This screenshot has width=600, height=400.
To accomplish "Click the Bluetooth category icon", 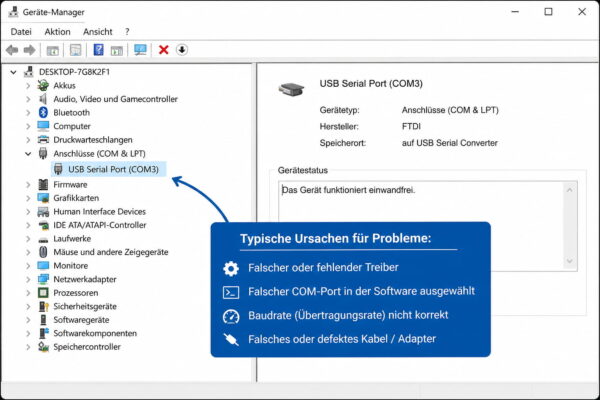I will point(43,112).
